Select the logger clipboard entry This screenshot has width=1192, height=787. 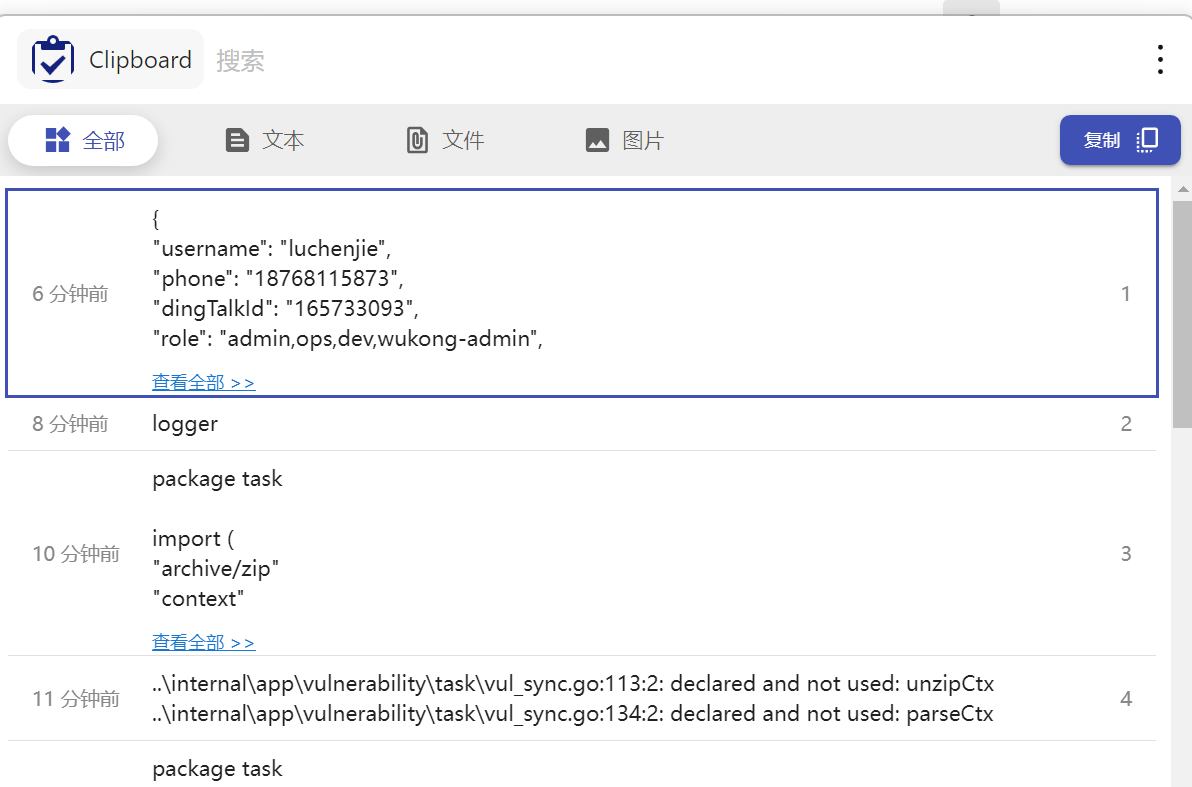(x=582, y=424)
